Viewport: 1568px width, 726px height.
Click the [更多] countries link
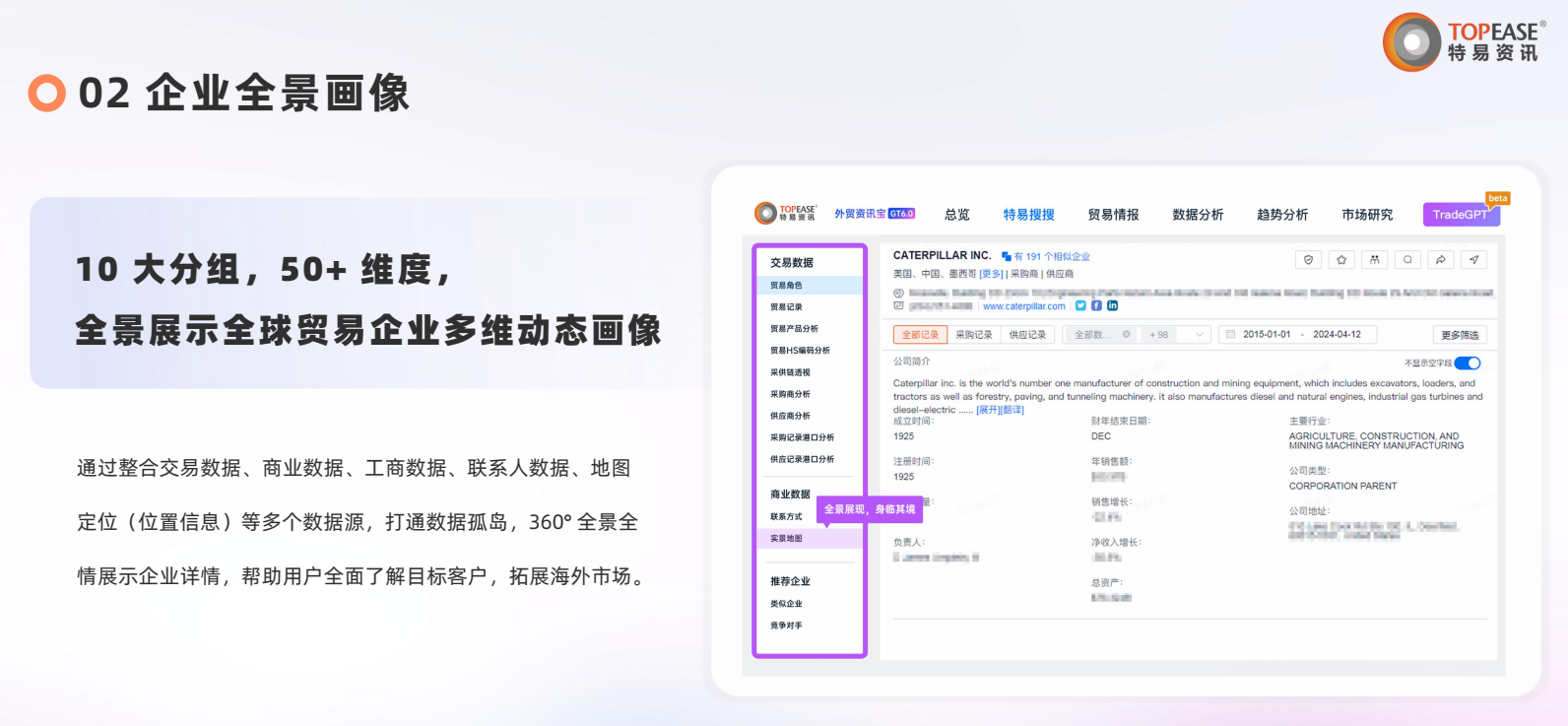coord(992,274)
